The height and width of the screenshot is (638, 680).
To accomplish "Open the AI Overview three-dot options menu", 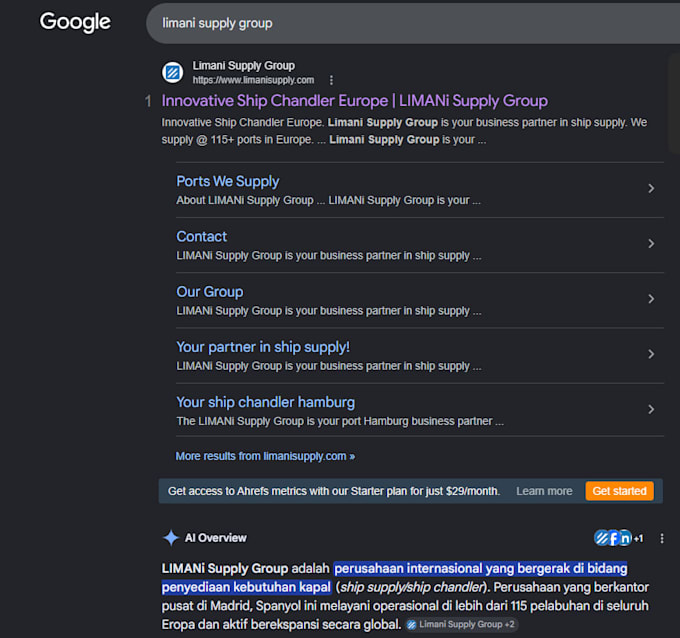I will point(662,538).
